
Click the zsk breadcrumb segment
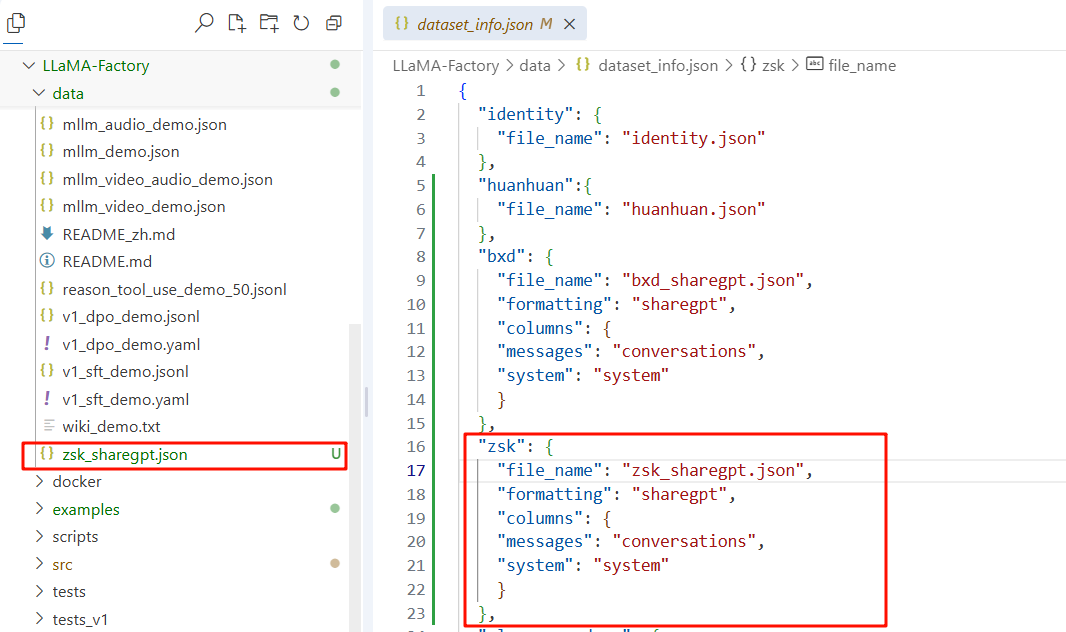(x=773, y=66)
